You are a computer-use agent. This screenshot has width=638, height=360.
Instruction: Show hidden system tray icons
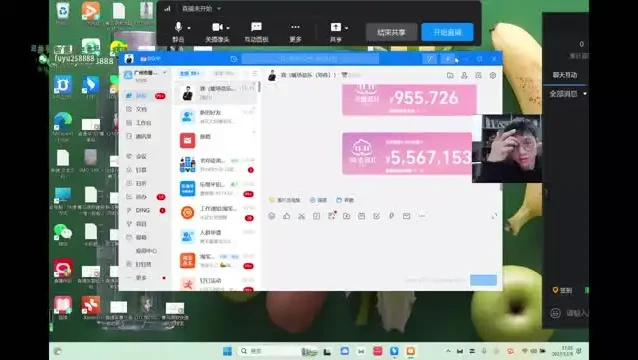(x=448, y=351)
